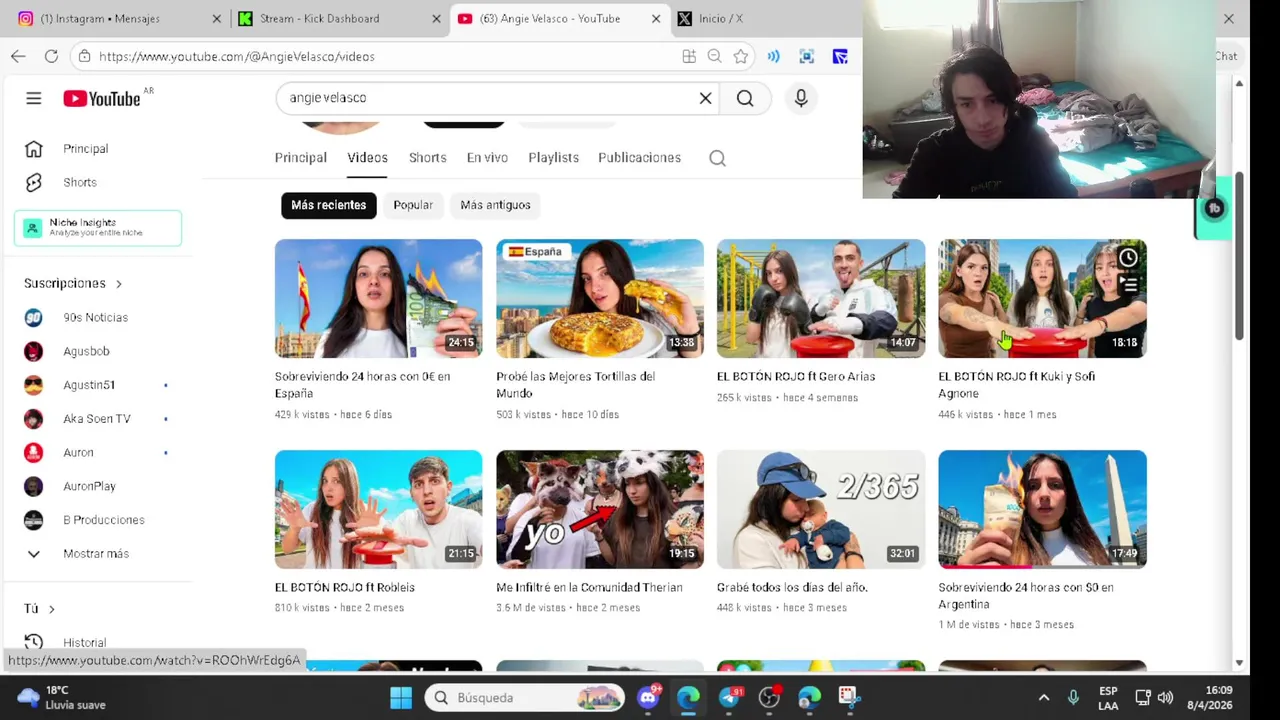Switch to the Principal channel tab
Image resolution: width=1280 pixels, height=720 pixels.
[301, 158]
